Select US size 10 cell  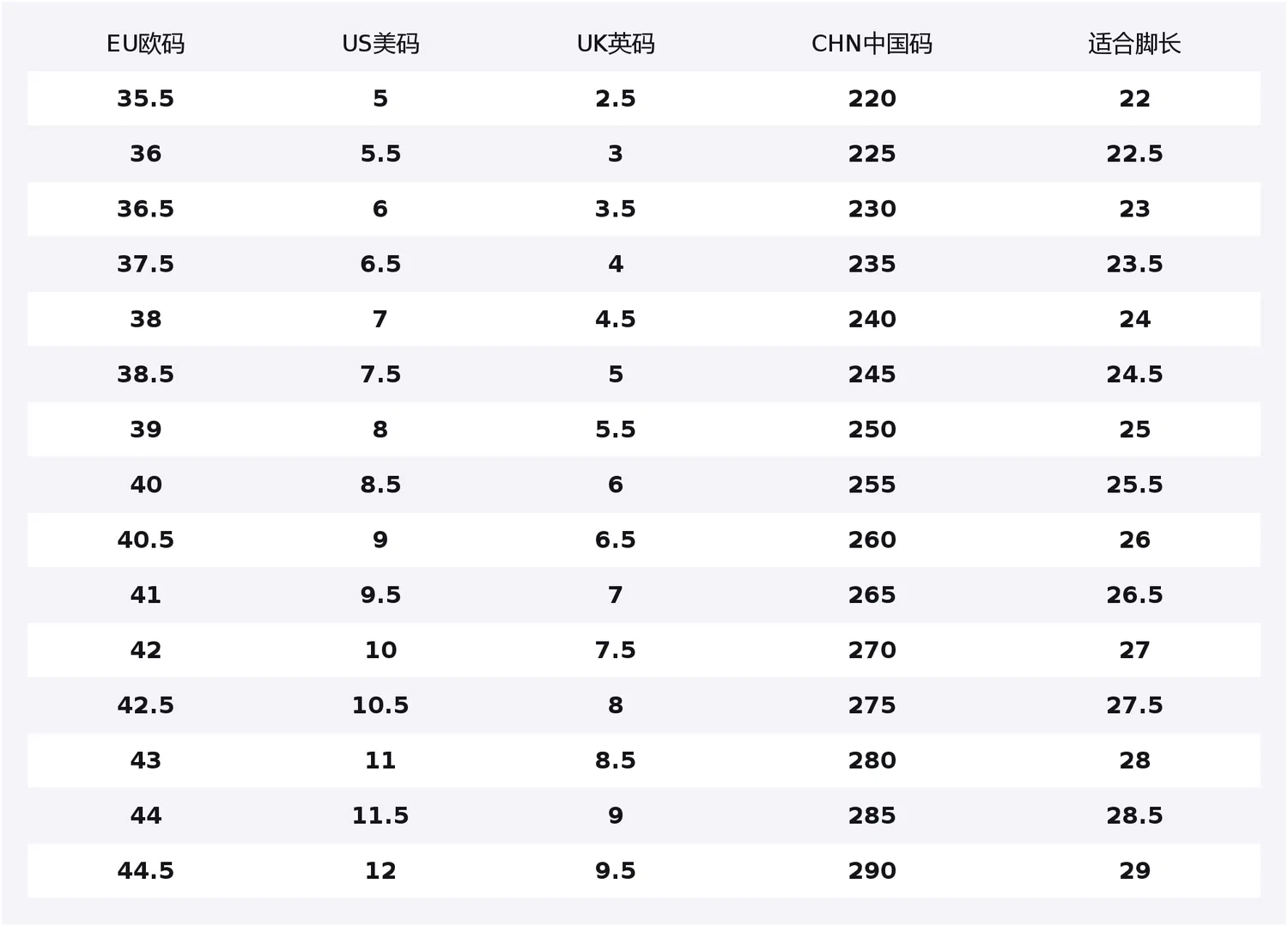coord(380,650)
